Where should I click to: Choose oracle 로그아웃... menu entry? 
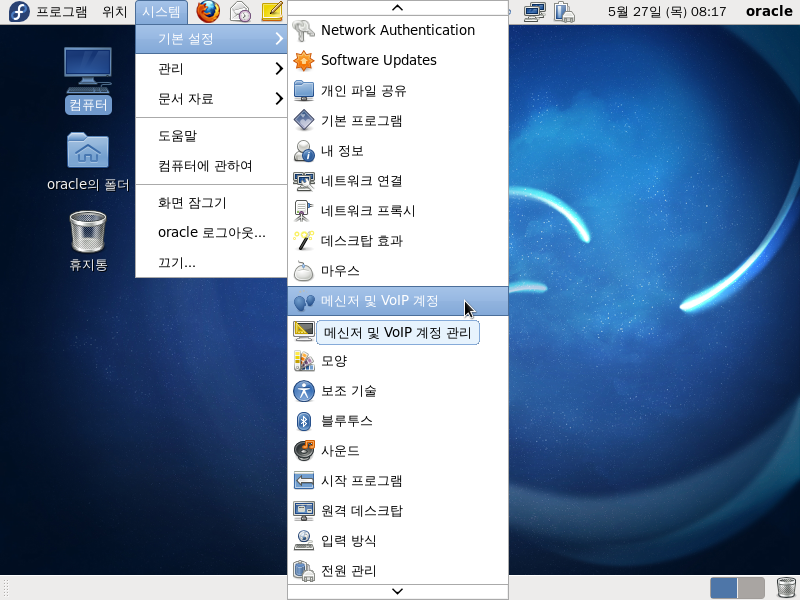point(211,233)
